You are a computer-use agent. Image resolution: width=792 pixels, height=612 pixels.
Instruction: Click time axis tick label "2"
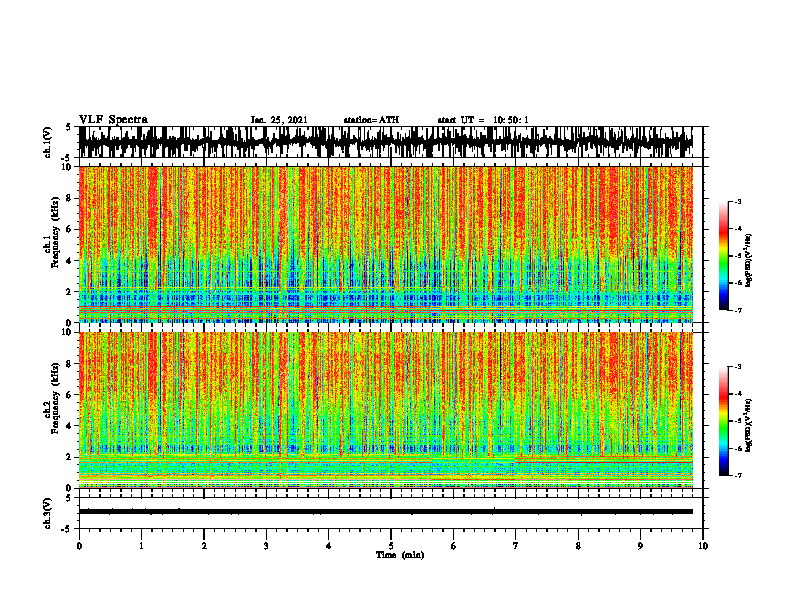pos(204,546)
